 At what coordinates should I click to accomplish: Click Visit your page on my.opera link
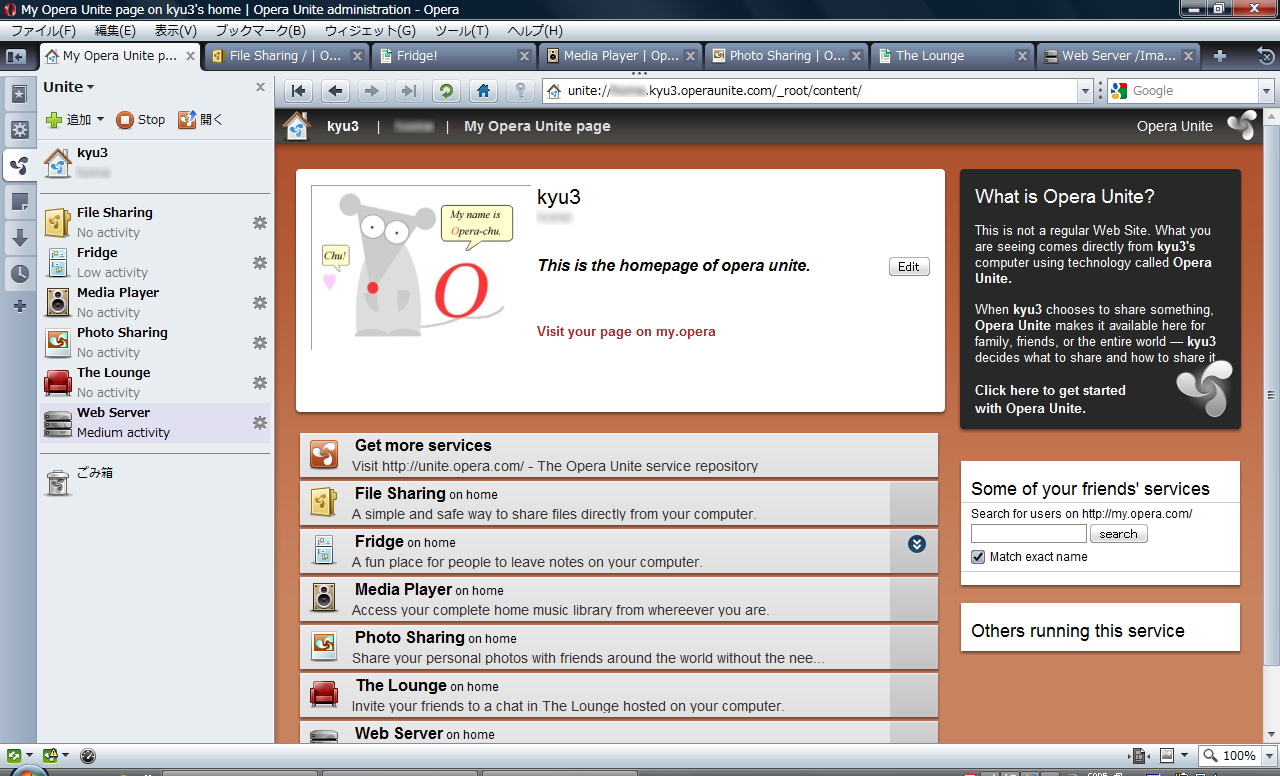point(626,332)
